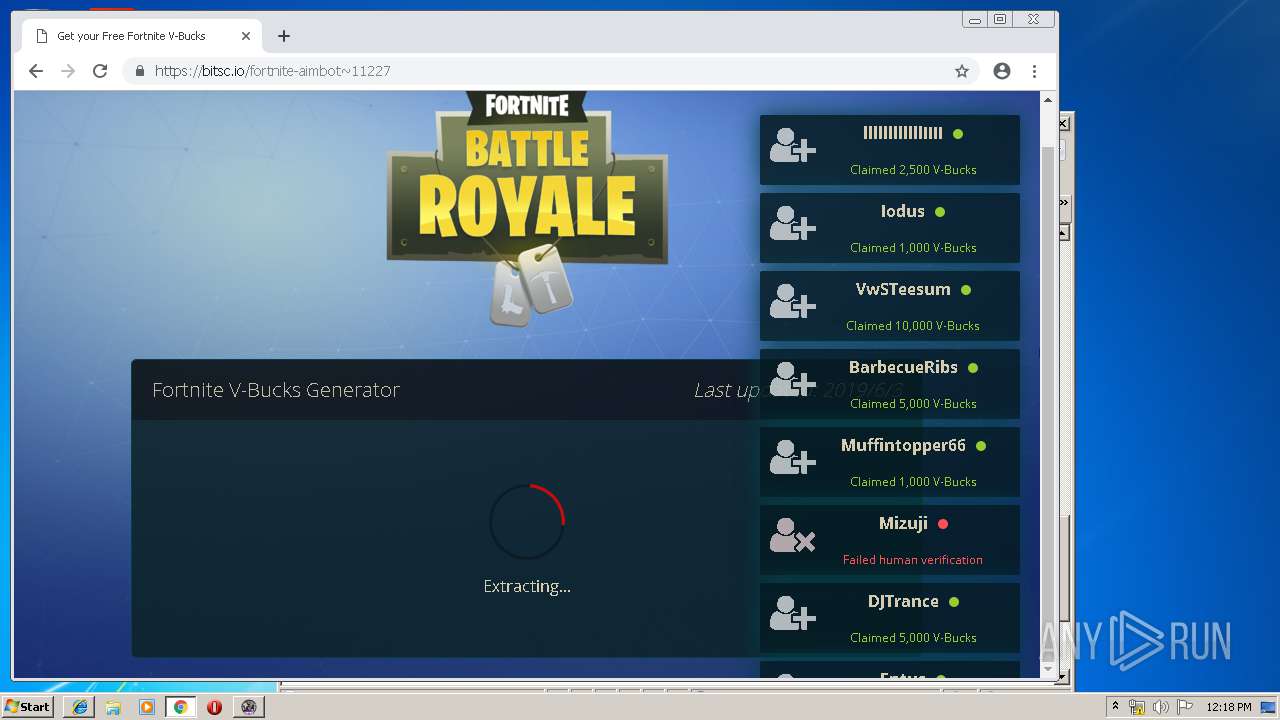Open Internet Explorer from the taskbar
Viewport: 1280px width, 720px height.
(80, 706)
